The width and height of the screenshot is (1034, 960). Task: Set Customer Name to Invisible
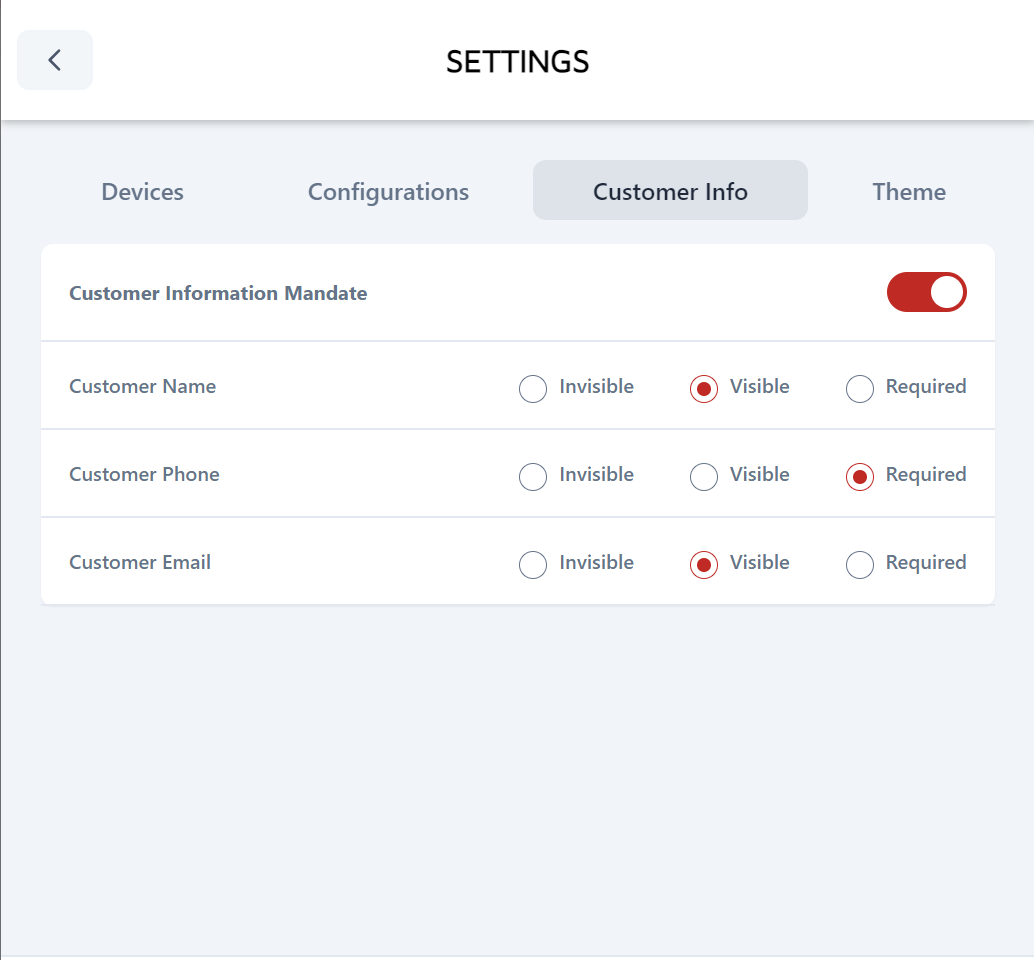tap(534, 388)
